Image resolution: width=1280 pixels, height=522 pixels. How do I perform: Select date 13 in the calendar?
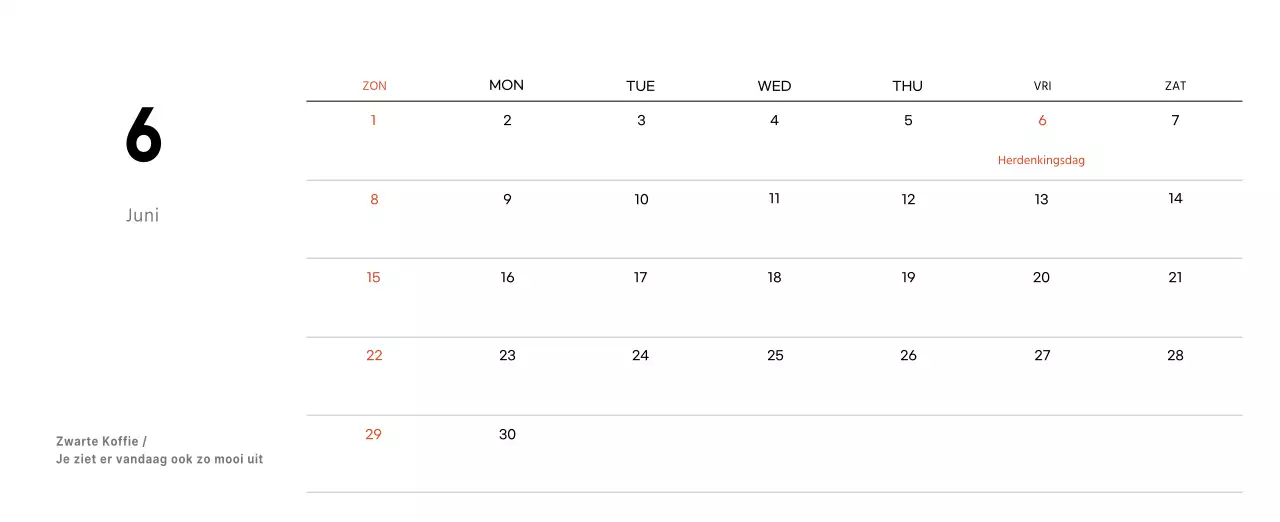point(1041,199)
